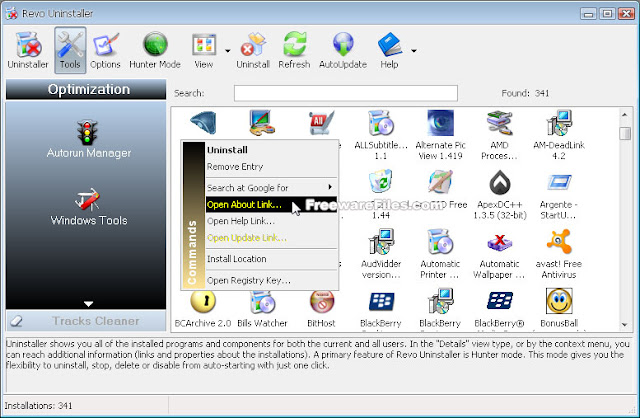The width and height of the screenshot is (640, 418).
Task: Click the Search input field
Action: coord(346,93)
